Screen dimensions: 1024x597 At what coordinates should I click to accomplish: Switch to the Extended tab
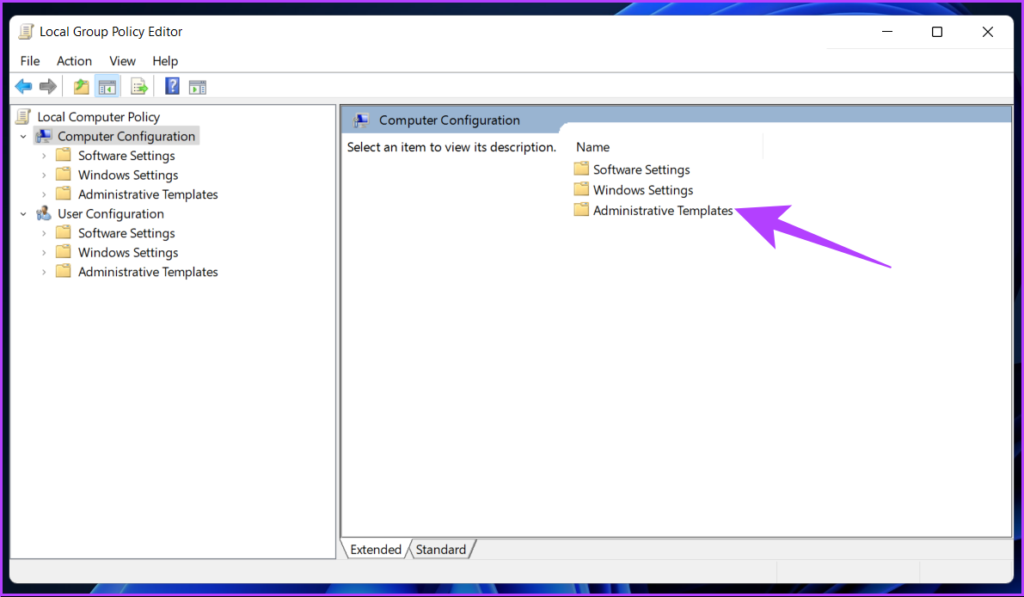coord(375,549)
